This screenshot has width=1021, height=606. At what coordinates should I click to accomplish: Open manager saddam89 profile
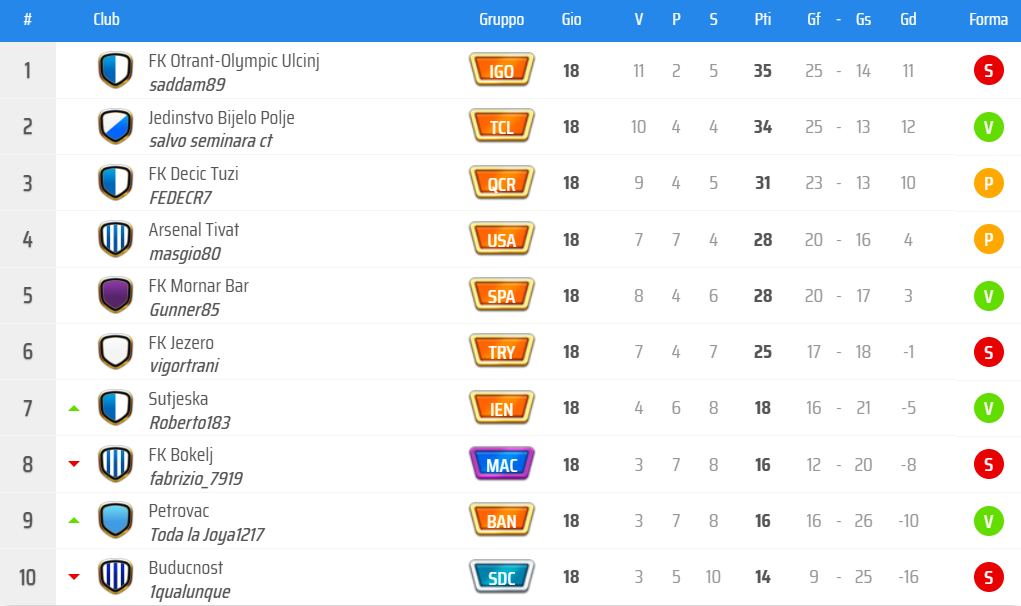point(187,85)
